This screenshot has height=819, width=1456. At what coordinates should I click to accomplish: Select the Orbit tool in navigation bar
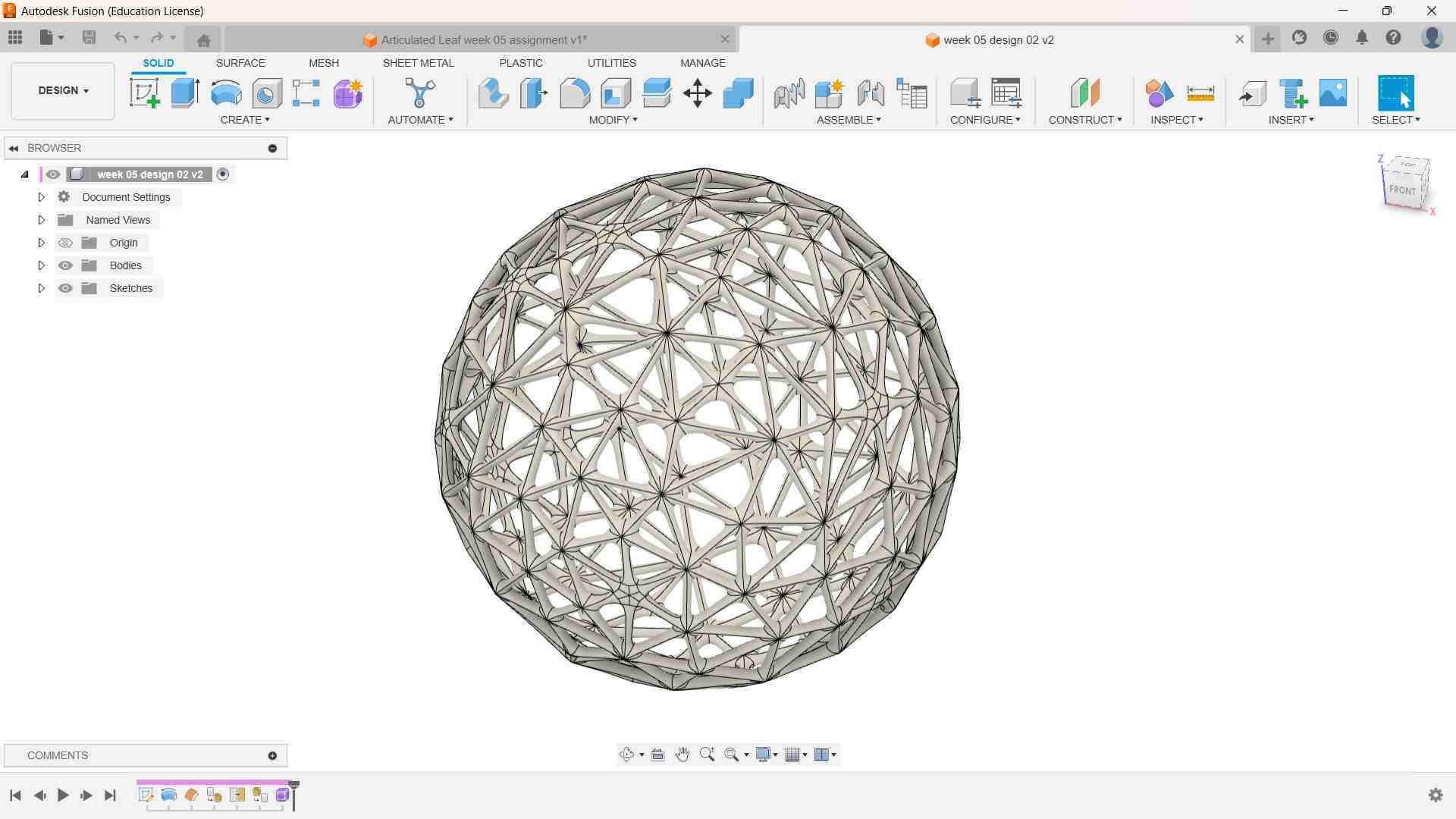point(626,755)
